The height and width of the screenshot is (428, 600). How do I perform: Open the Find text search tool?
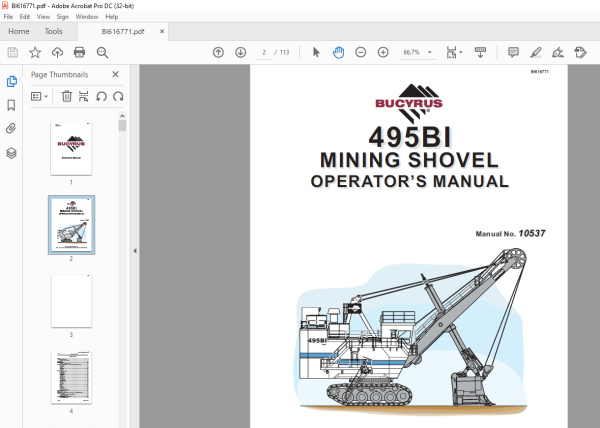(x=102, y=52)
